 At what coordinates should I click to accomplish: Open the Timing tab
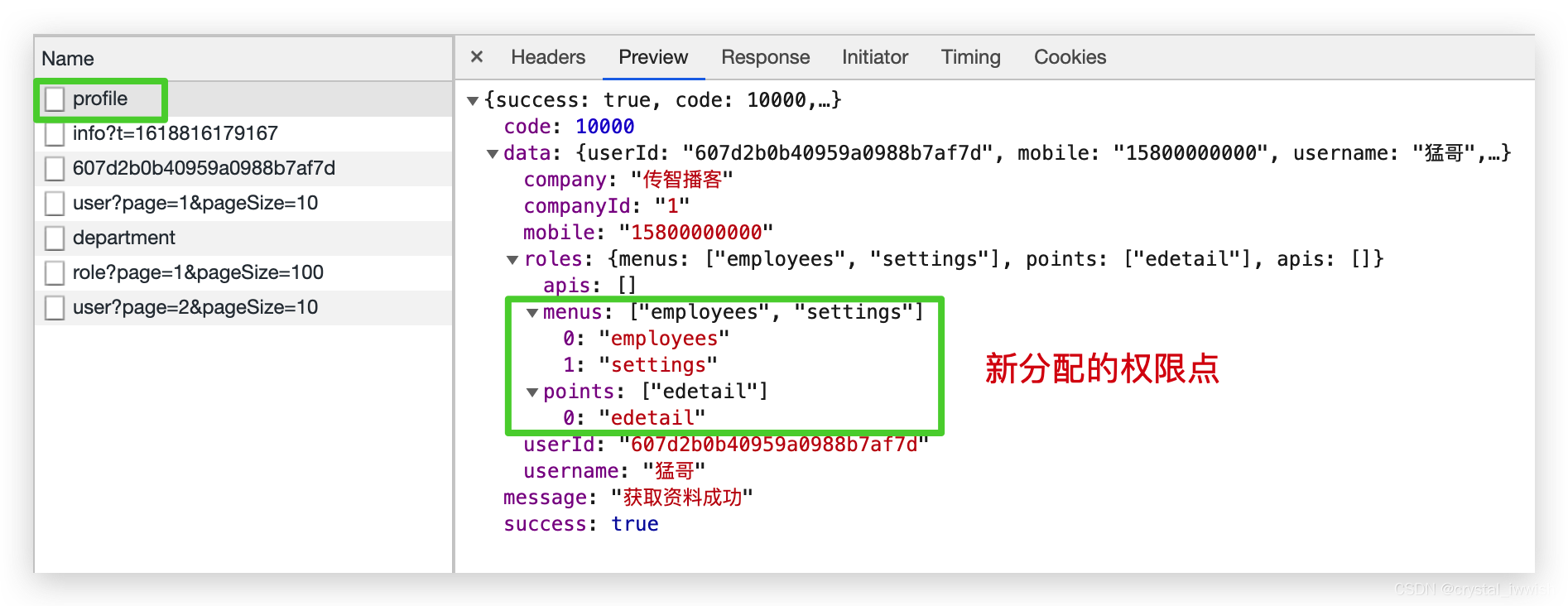(971, 57)
